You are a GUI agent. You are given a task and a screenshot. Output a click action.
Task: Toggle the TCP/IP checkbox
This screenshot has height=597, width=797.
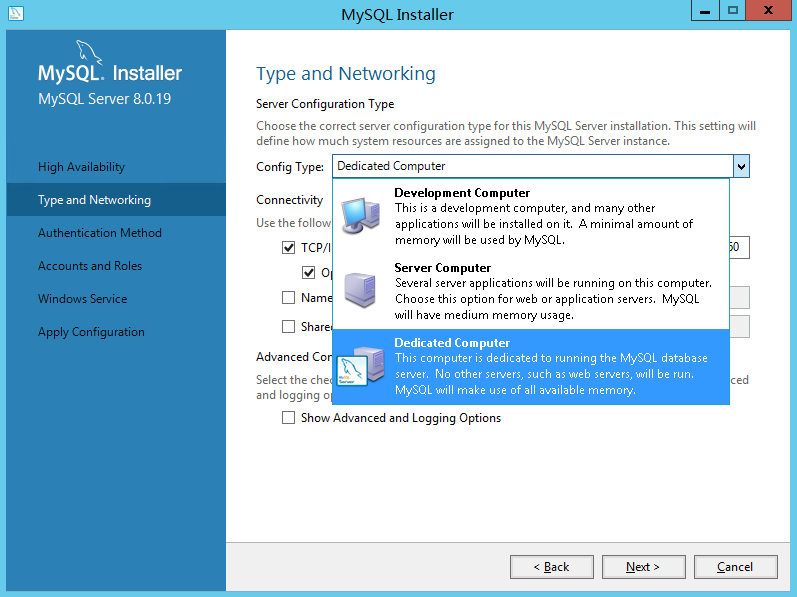click(288, 247)
